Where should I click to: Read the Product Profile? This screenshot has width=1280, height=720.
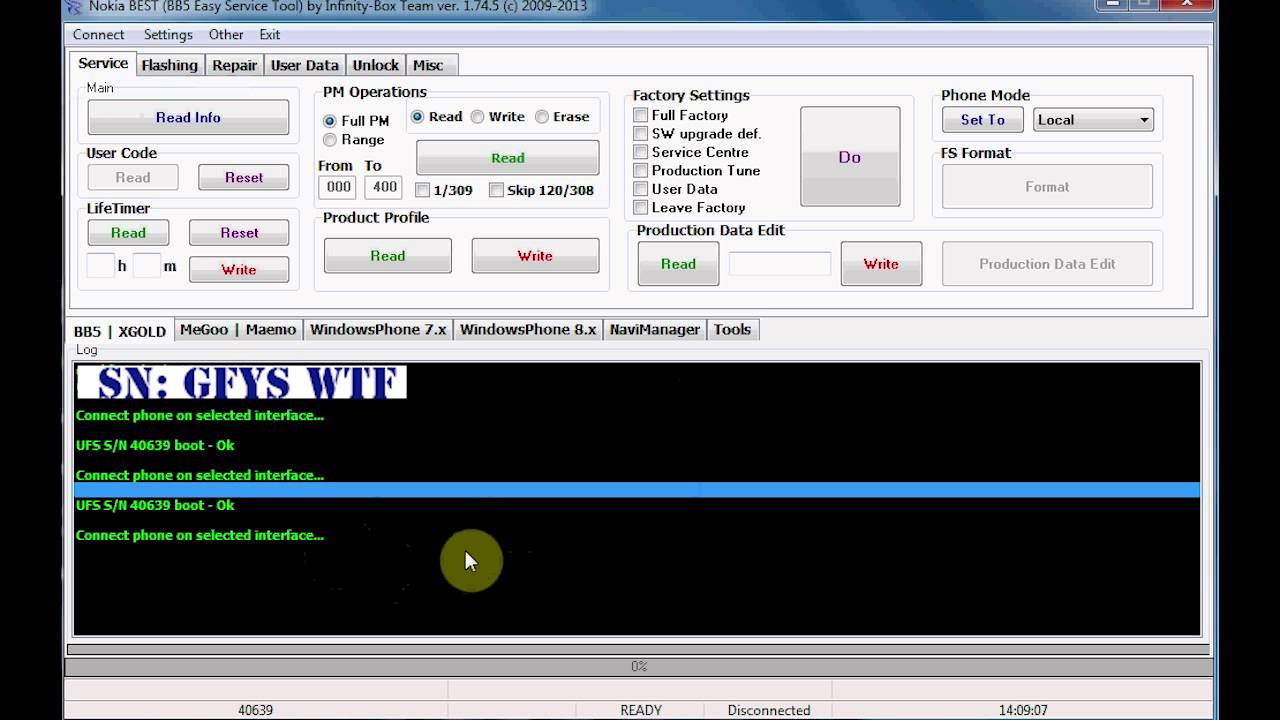(388, 256)
